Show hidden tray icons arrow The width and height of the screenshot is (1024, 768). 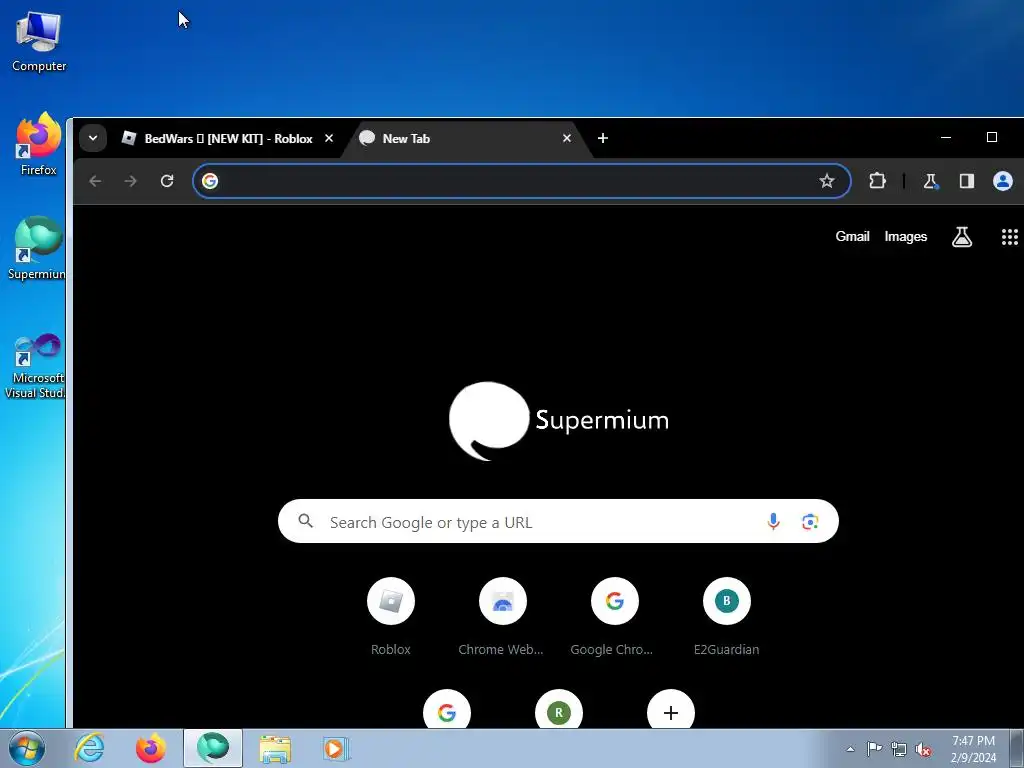coord(850,749)
